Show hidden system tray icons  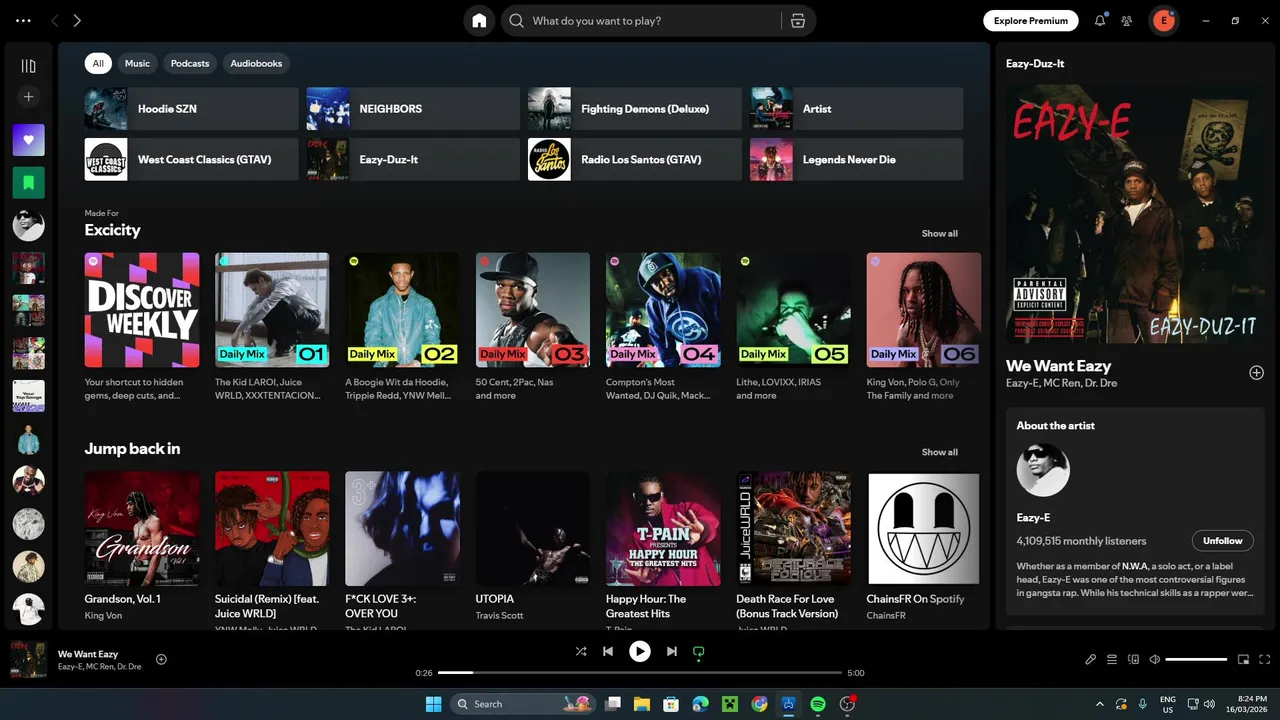(x=1100, y=704)
